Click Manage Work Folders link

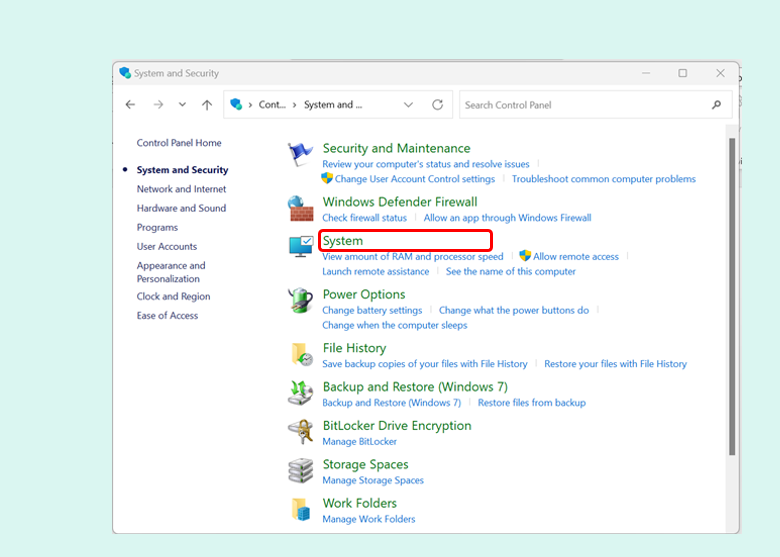(369, 519)
